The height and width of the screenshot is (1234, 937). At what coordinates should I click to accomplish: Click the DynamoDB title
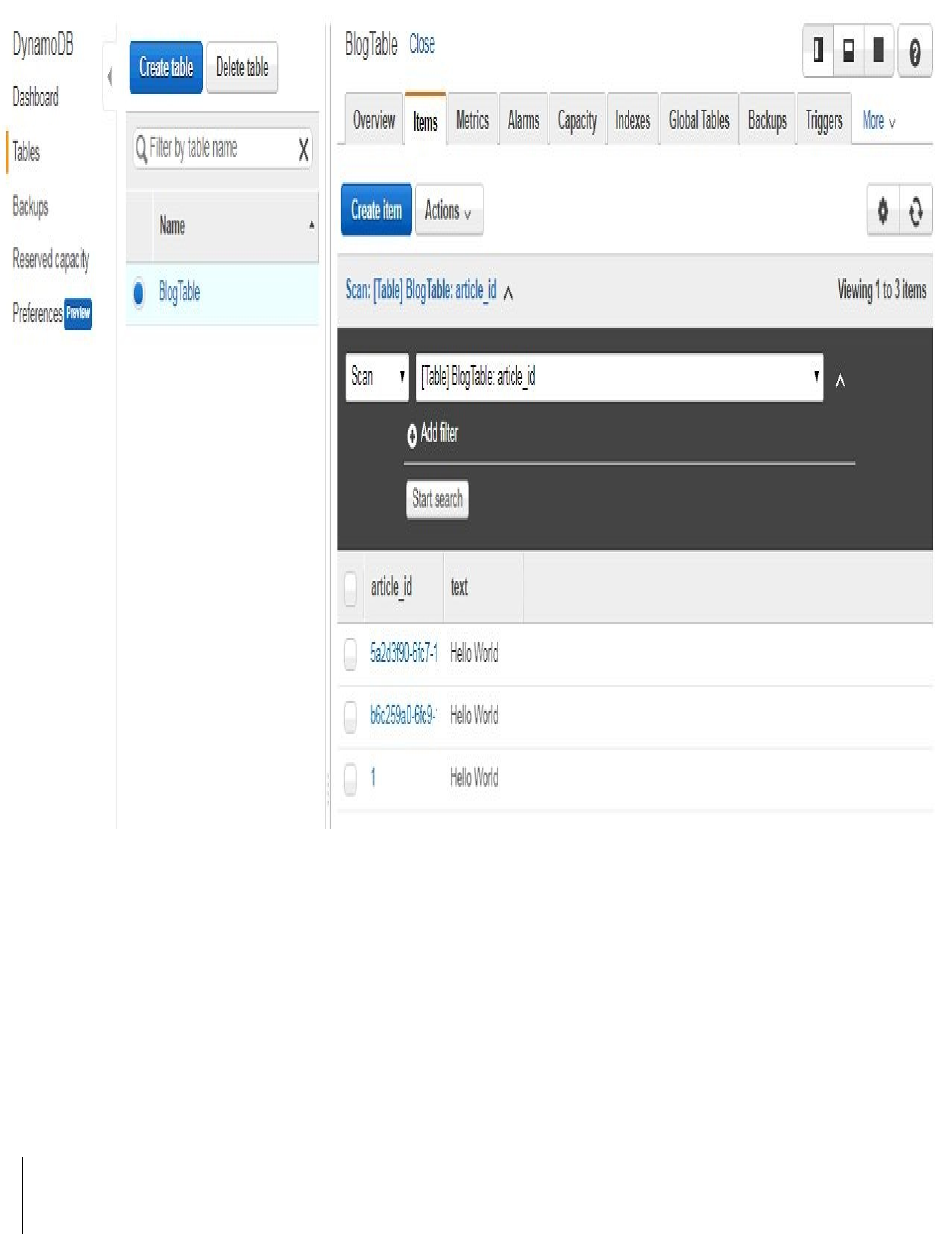pyautogui.click(x=43, y=44)
